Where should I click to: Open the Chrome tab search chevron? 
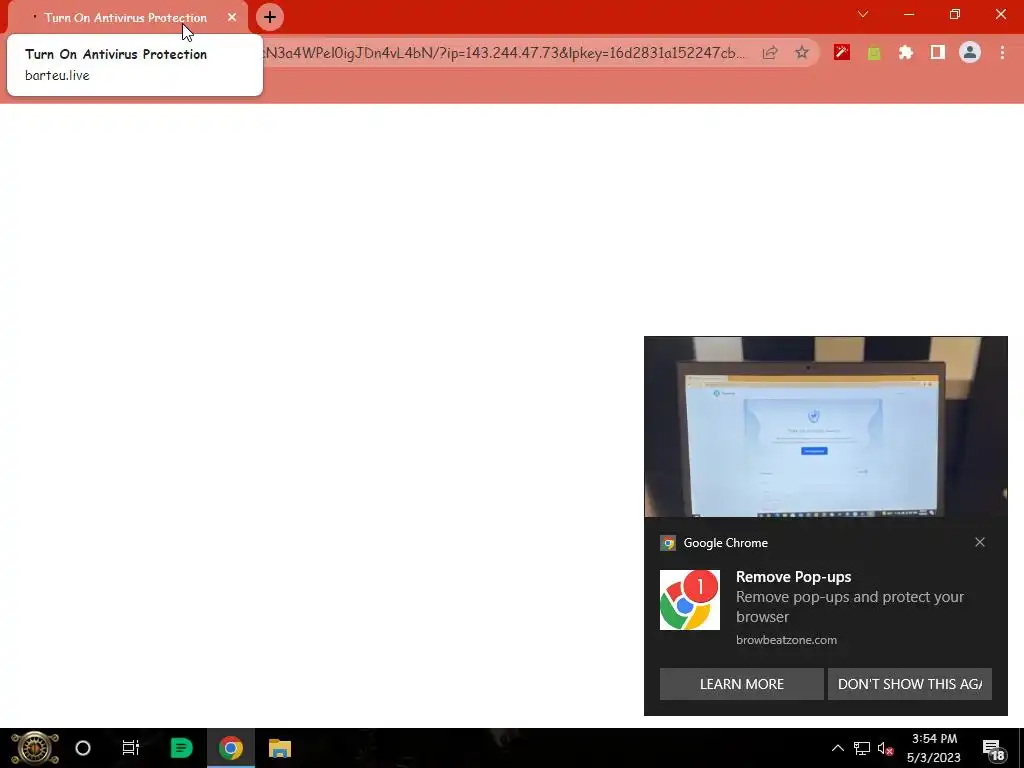pos(863,14)
